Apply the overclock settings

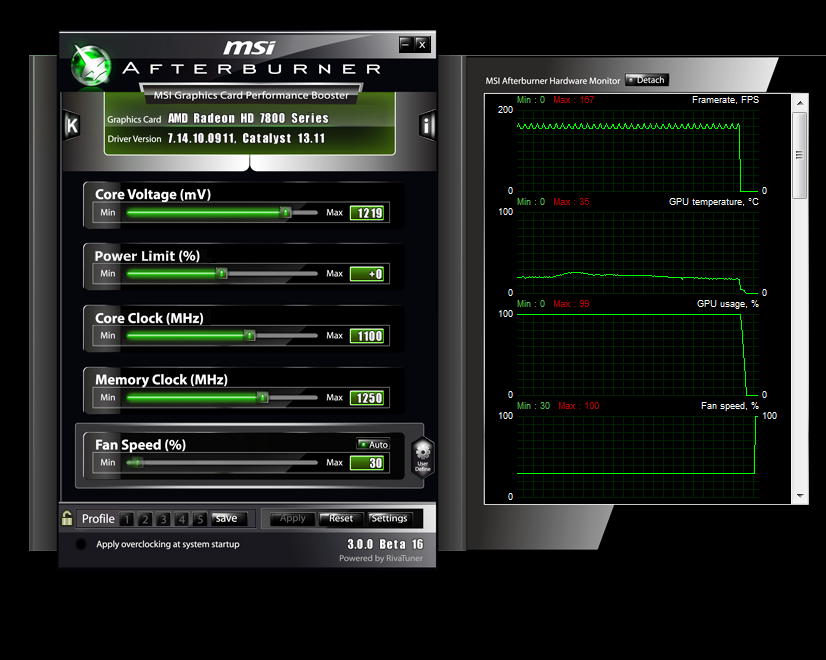click(x=292, y=518)
